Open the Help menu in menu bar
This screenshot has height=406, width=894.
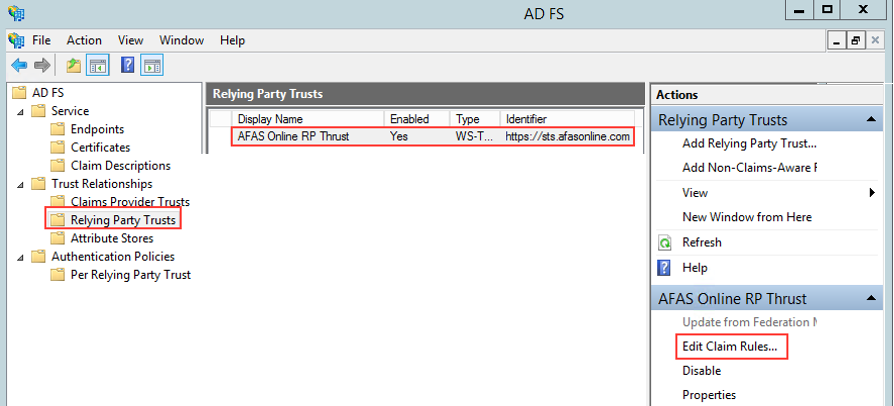233,40
